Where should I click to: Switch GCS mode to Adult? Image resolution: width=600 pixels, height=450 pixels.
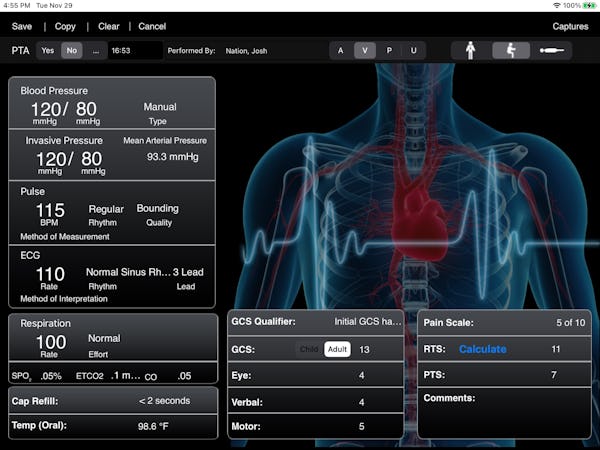(x=337, y=349)
